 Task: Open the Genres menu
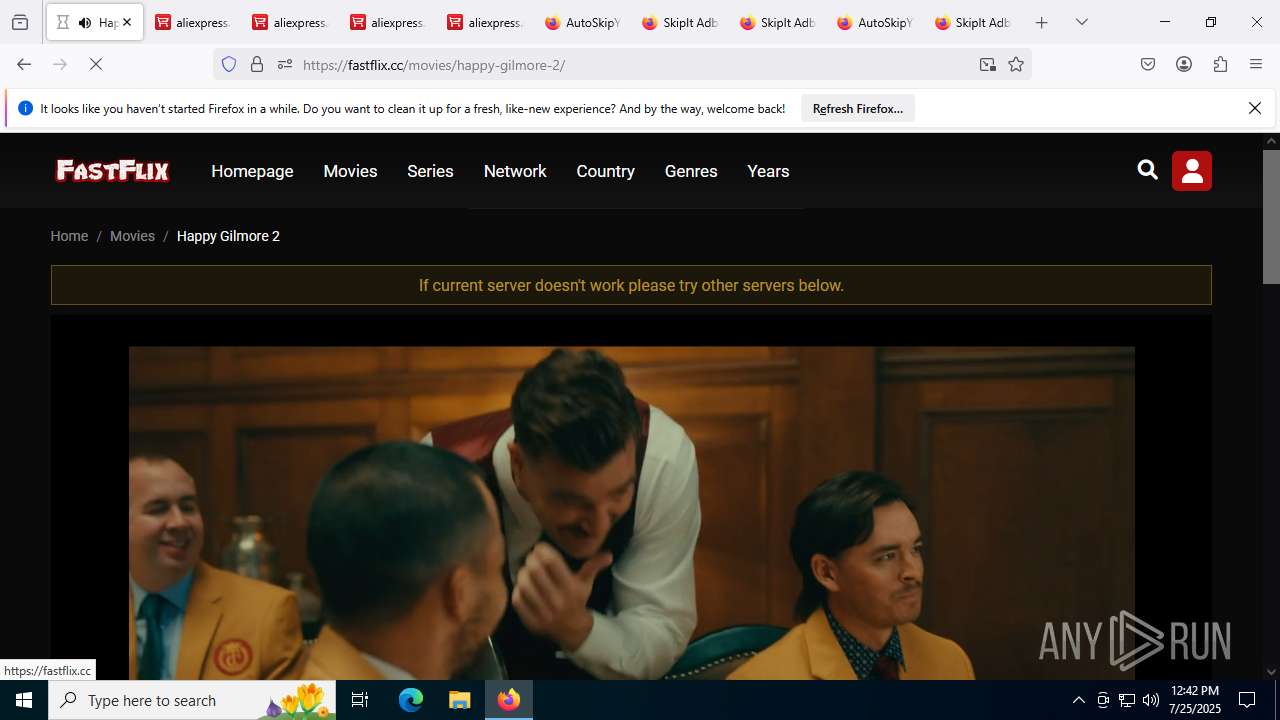tap(691, 171)
